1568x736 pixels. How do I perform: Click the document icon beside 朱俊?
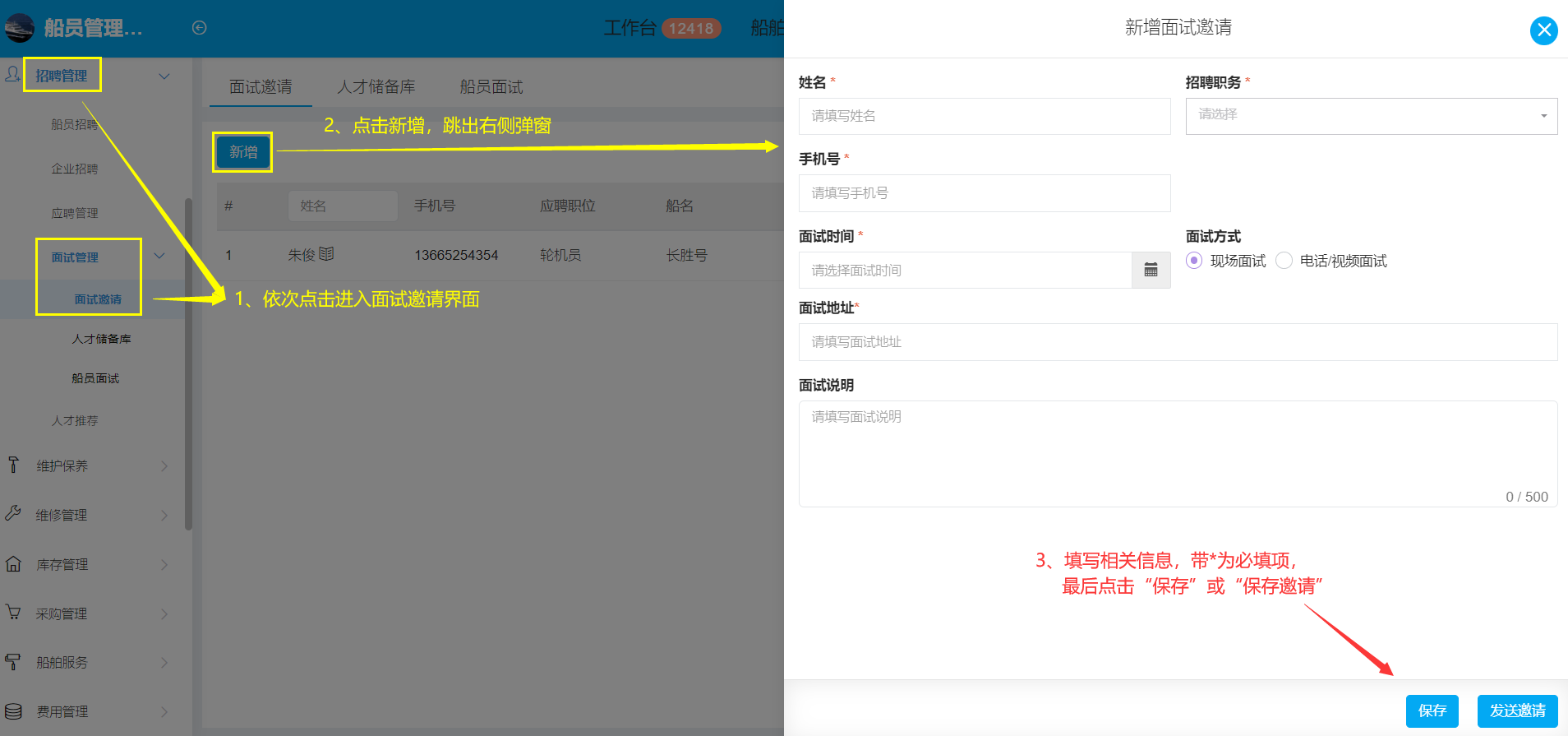coord(326,254)
